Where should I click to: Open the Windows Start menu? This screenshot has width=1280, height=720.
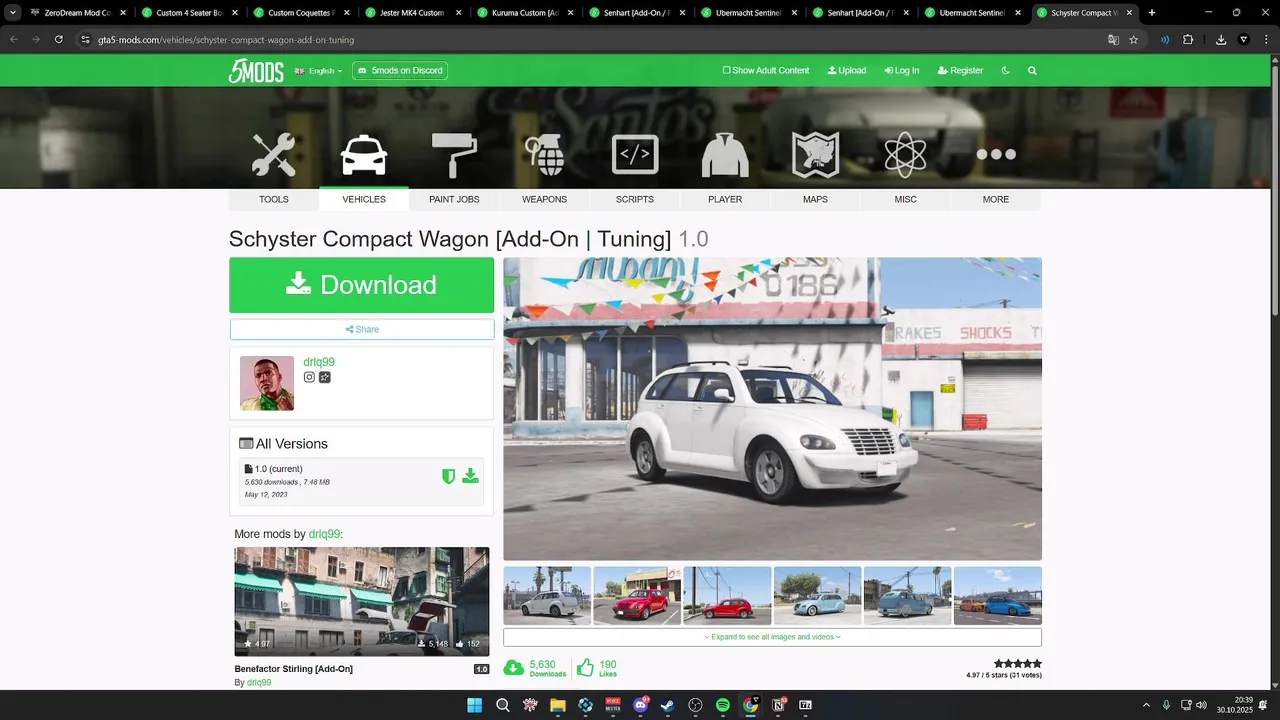[475, 705]
